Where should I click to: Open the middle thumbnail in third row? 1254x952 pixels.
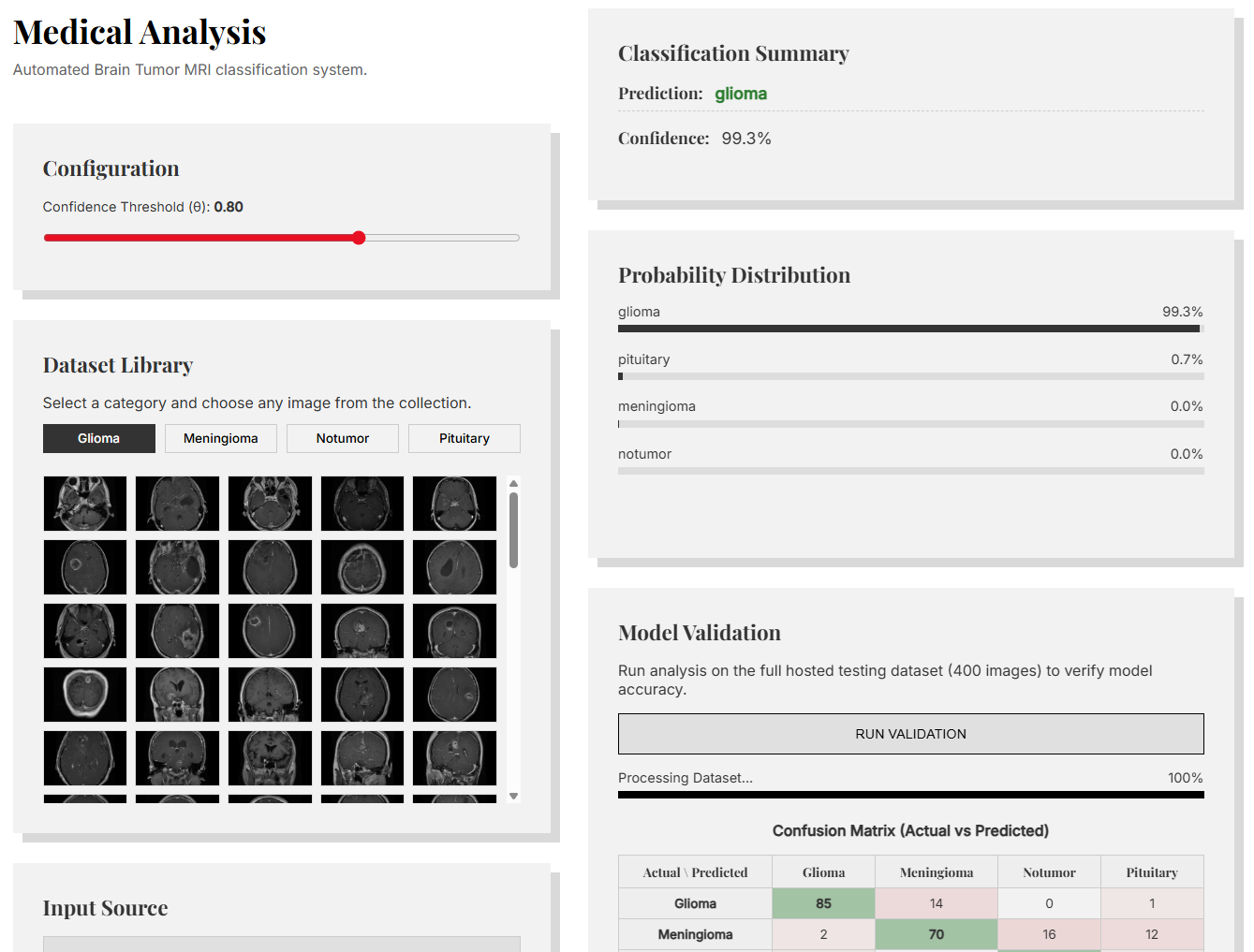click(270, 631)
